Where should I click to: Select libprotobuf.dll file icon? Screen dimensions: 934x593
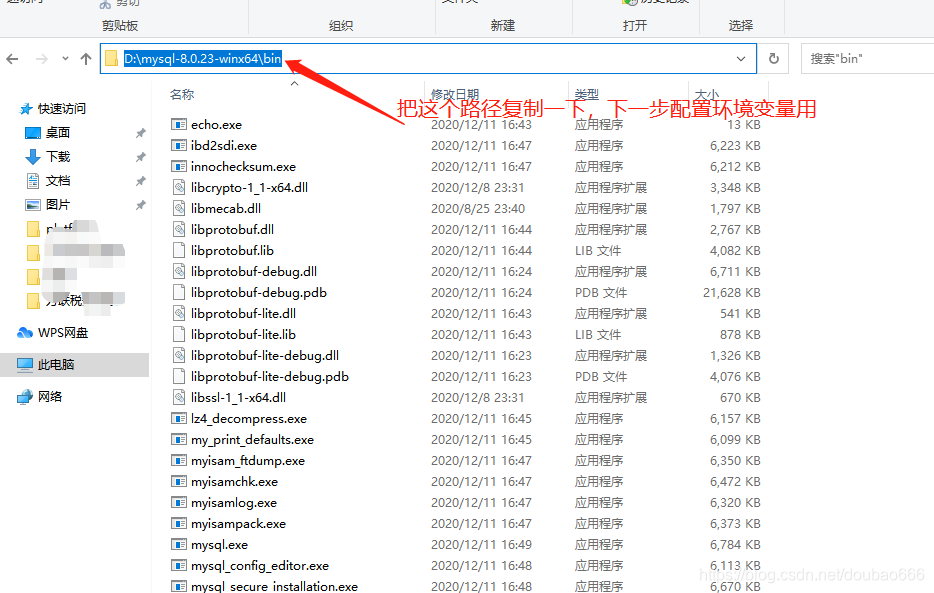(x=179, y=229)
